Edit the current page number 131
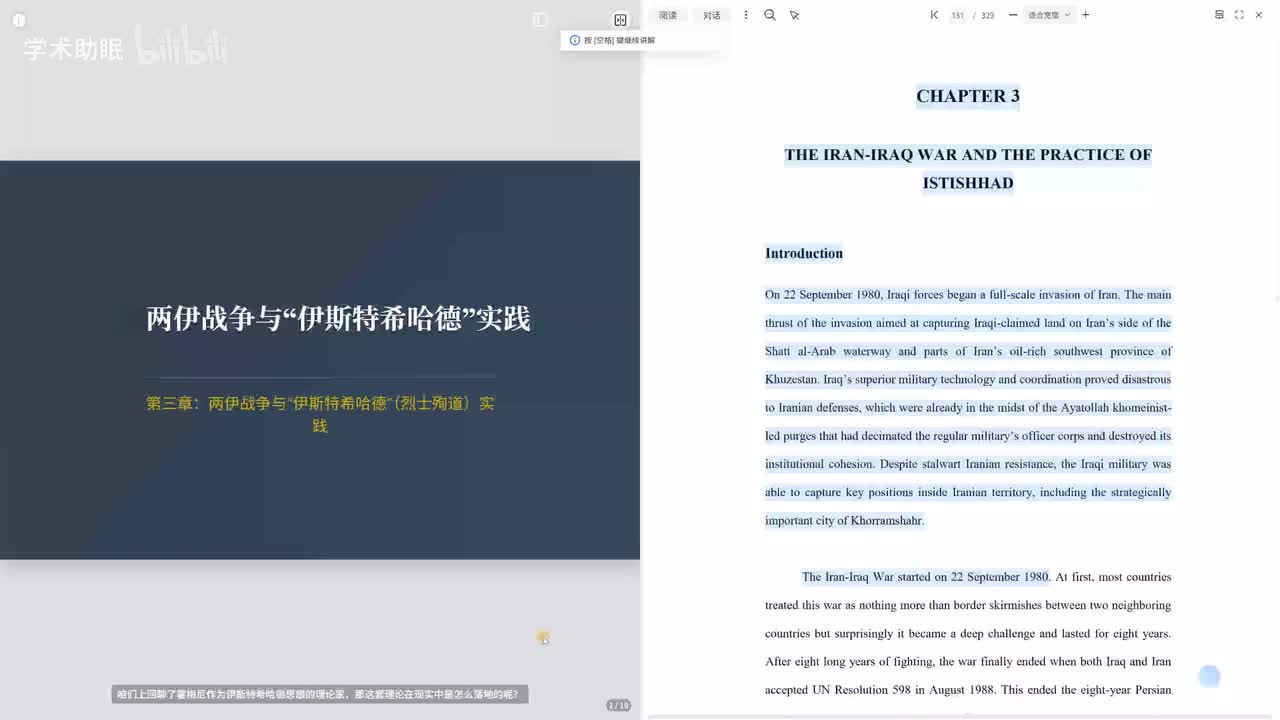This screenshot has height=720, width=1280. (x=957, y=15)
